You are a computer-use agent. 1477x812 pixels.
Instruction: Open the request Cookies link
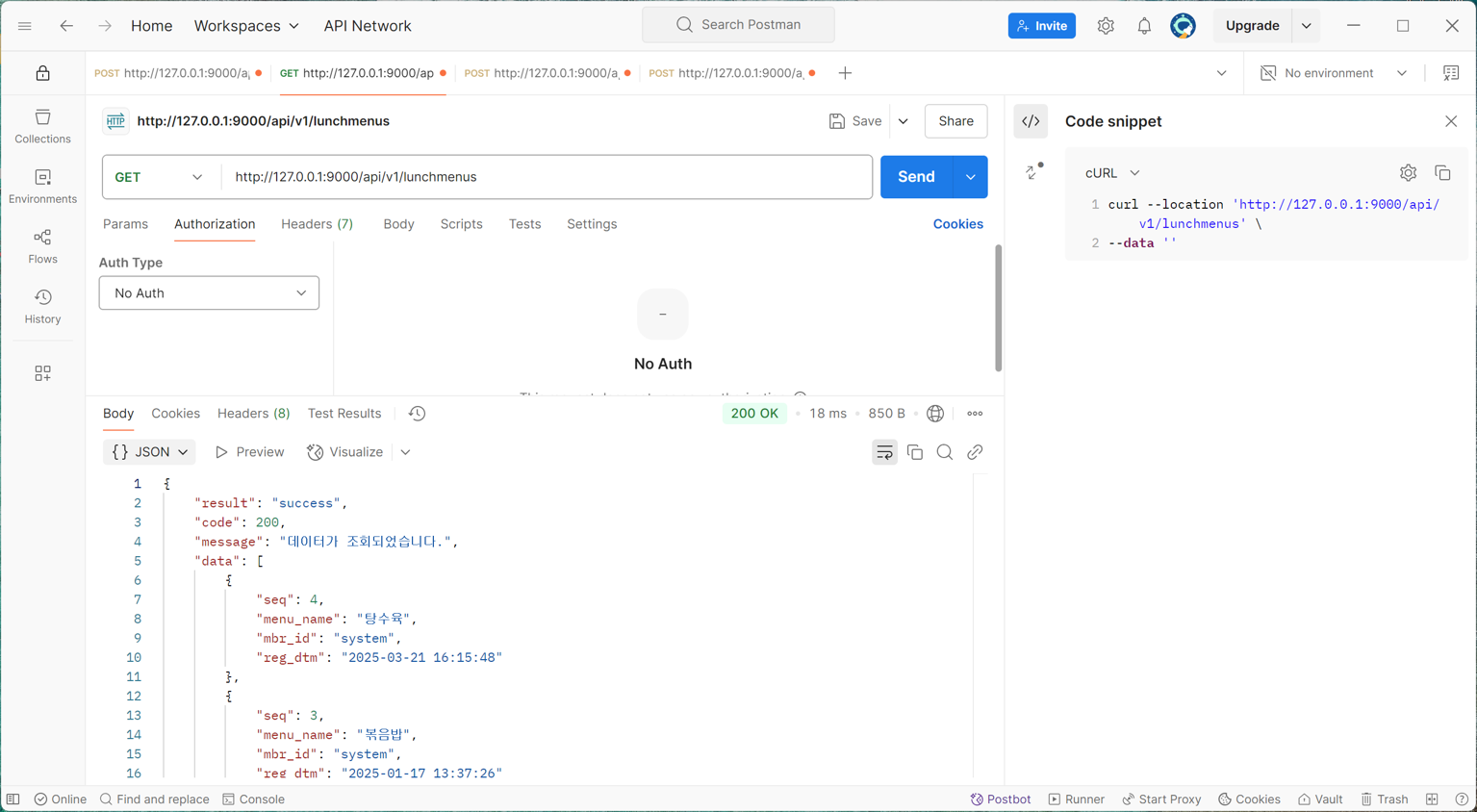958,224
